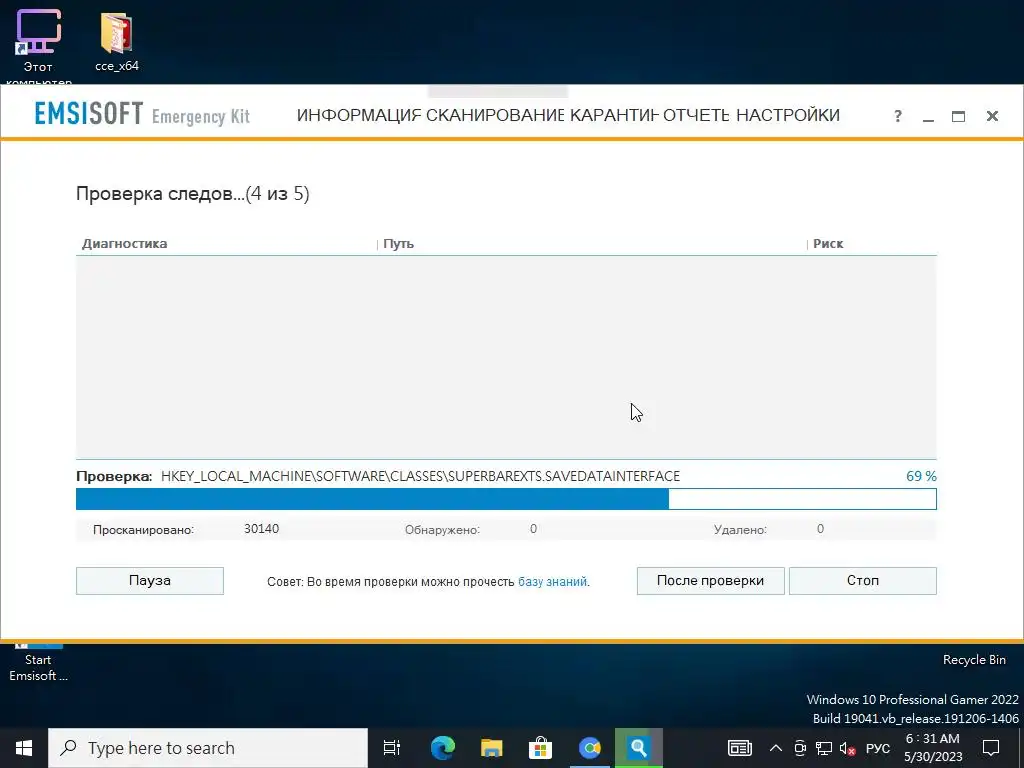Click the 69 % progress value

coord(921,476)
